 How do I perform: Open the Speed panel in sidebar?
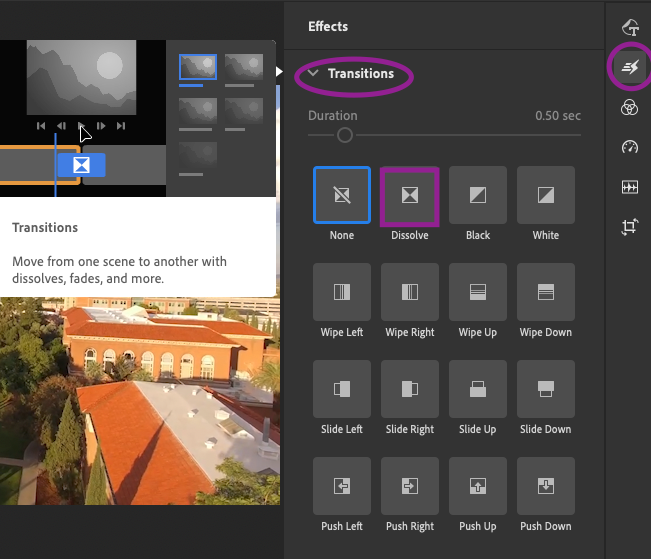point(629,147)
